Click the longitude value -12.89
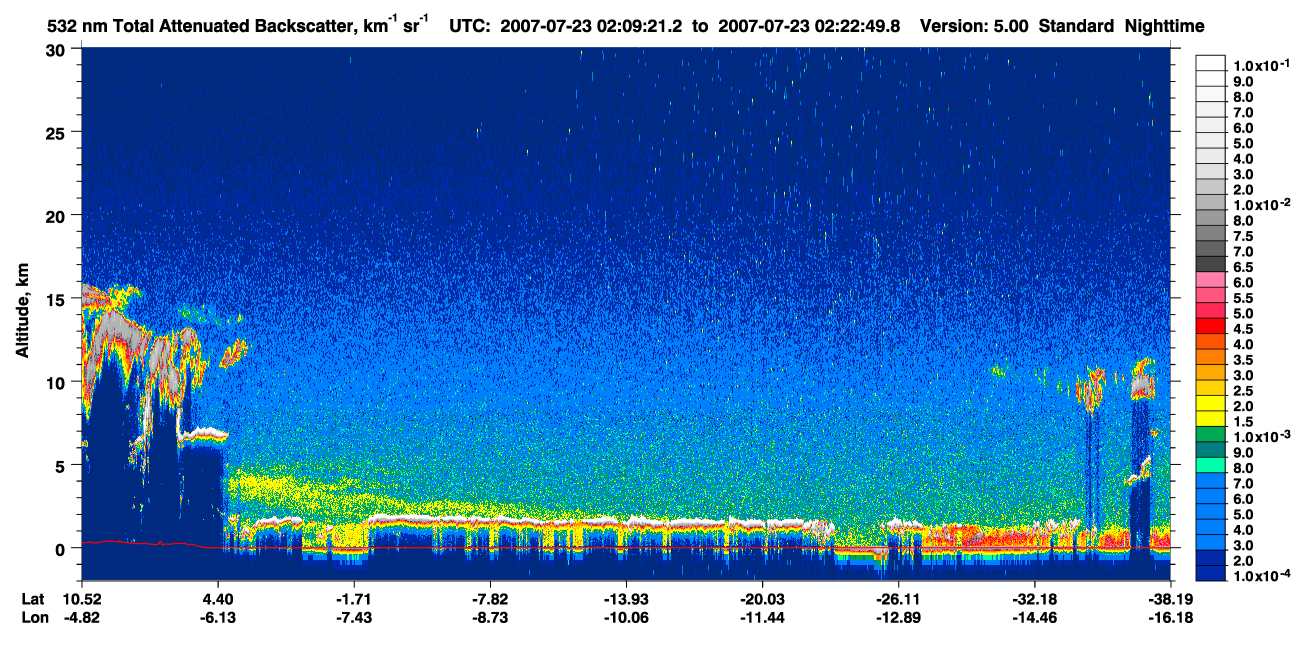1300x667 pixels. (898, 617)
